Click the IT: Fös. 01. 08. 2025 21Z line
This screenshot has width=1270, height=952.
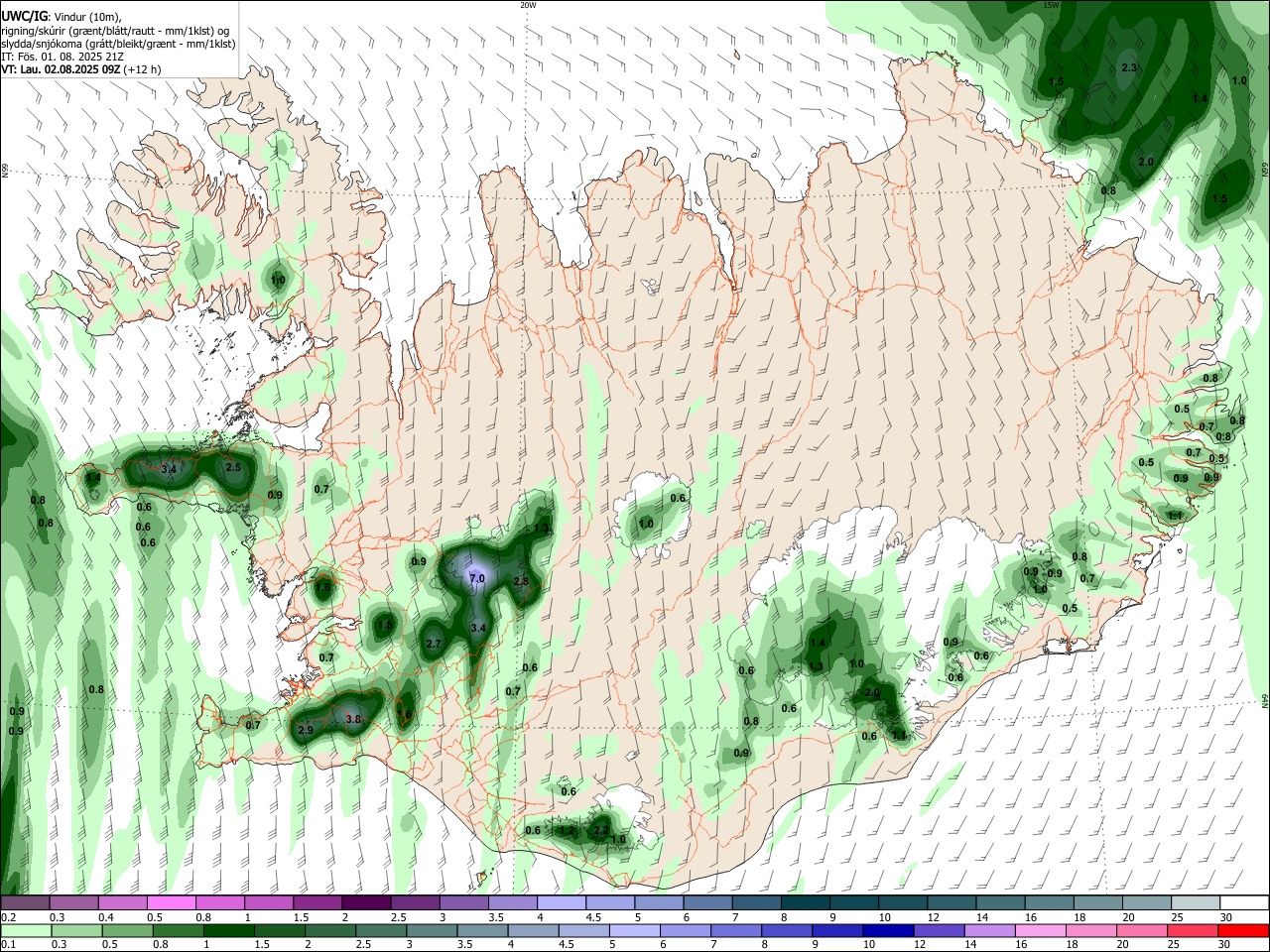60,57
